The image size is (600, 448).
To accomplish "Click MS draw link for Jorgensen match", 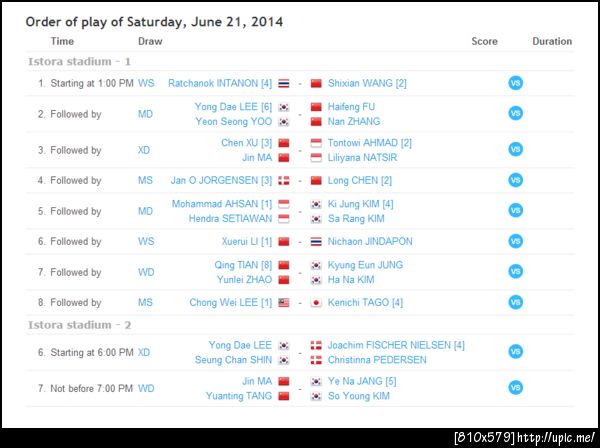I will click(x=146, y=180).
